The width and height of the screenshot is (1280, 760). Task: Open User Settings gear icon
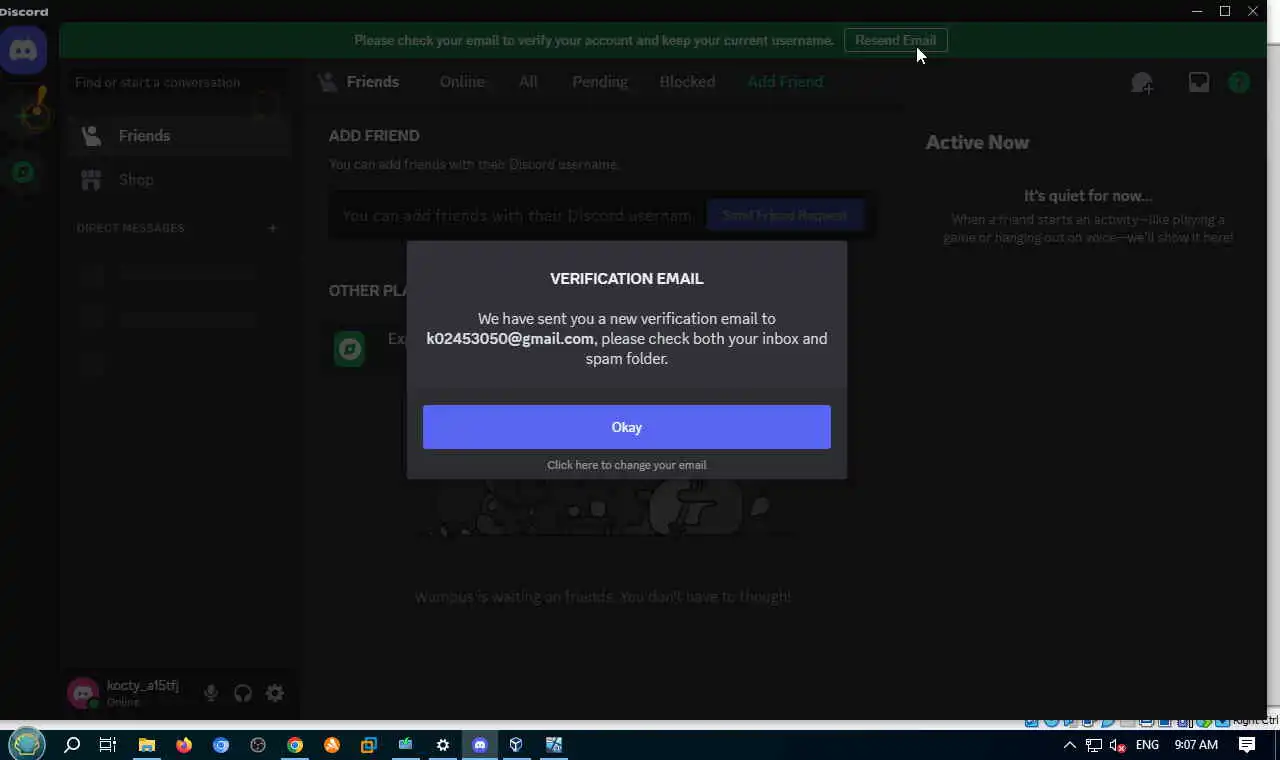pos(275,693)
